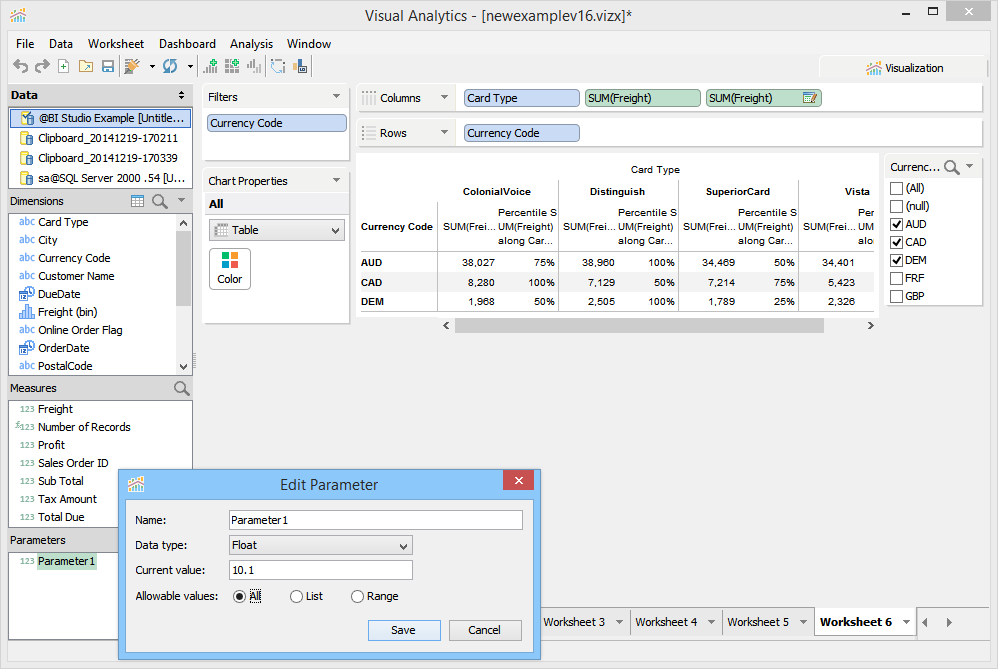Expand the Columns shelf dropdown arrow

click(x=444, y=98)
